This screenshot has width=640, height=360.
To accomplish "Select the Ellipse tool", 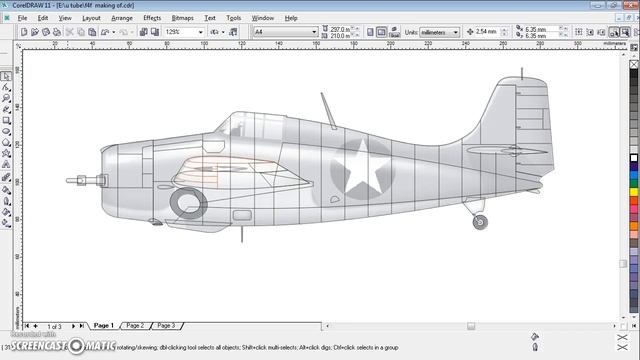I will (x=6, y=131).
